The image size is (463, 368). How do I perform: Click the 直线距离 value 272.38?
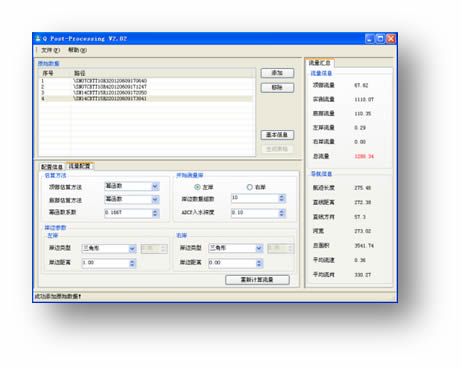coord(362,202)
